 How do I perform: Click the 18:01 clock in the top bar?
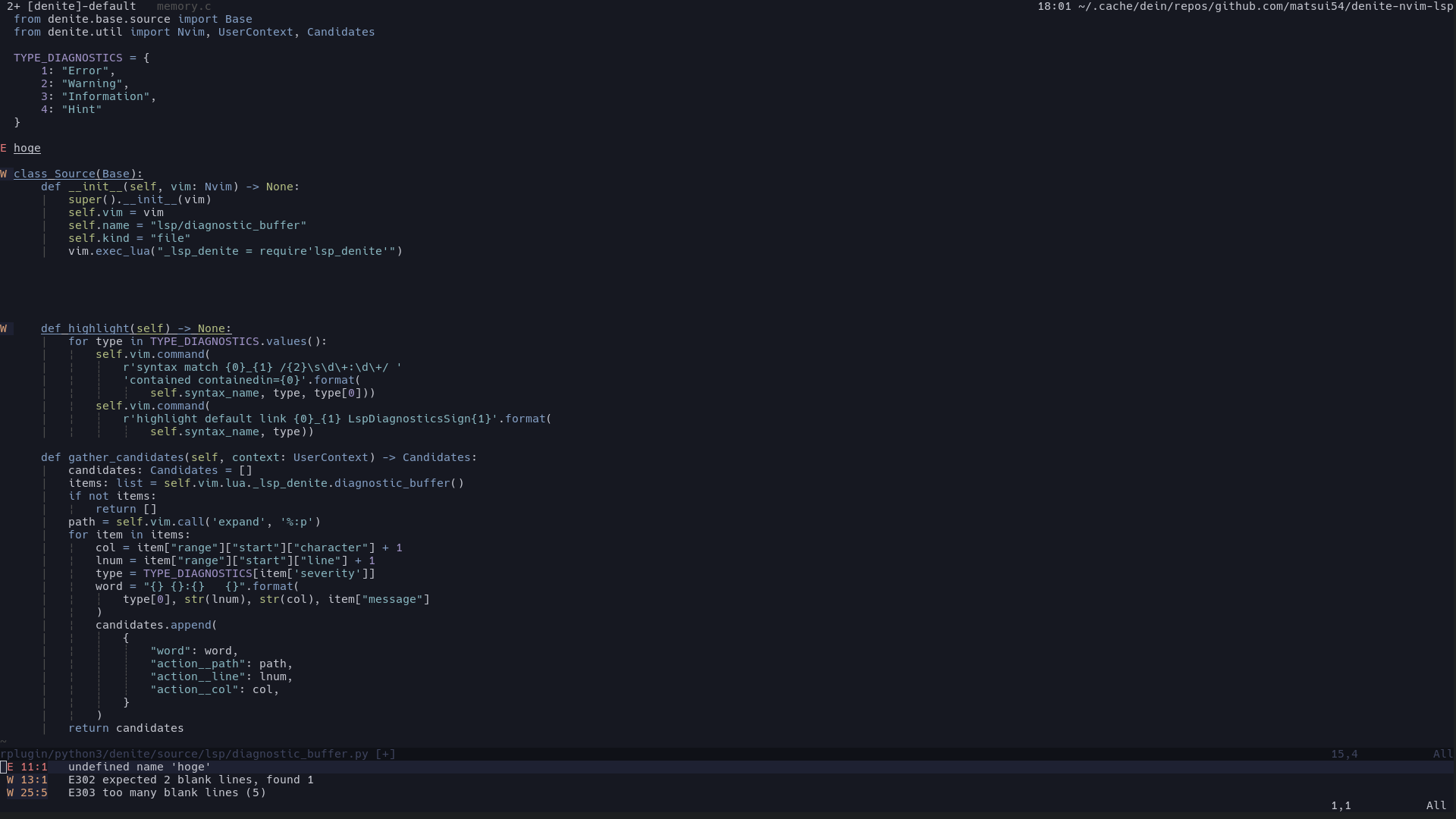click(x=1054, y=7)
